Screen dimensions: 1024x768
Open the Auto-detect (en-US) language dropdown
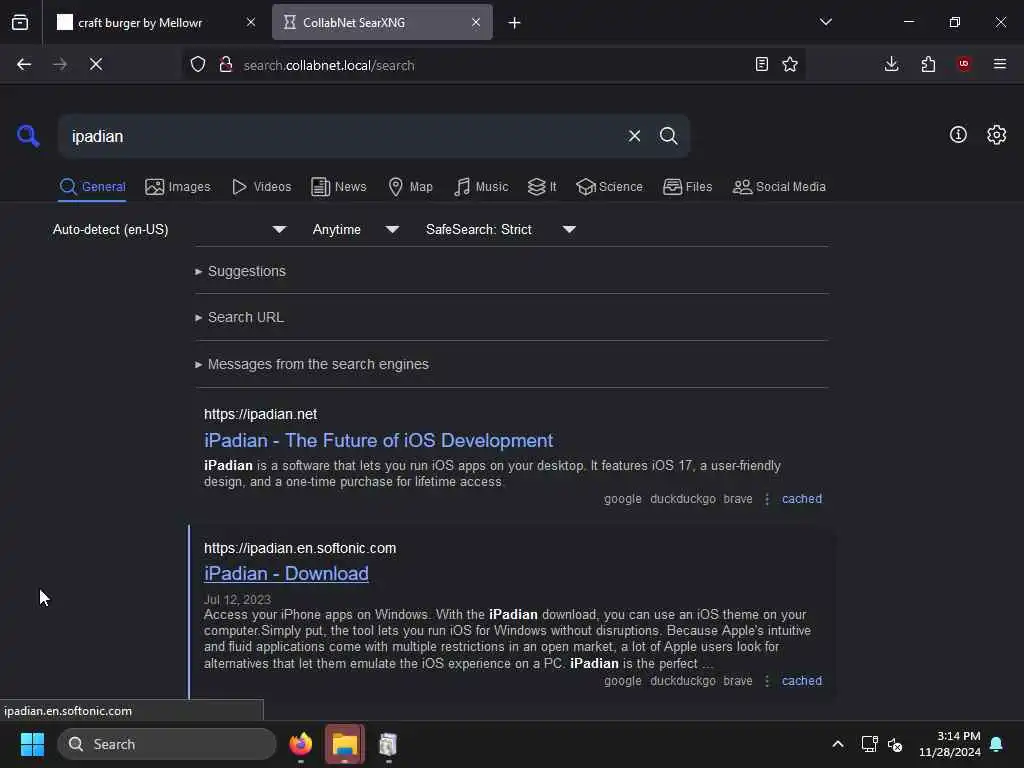coord(169,229)
